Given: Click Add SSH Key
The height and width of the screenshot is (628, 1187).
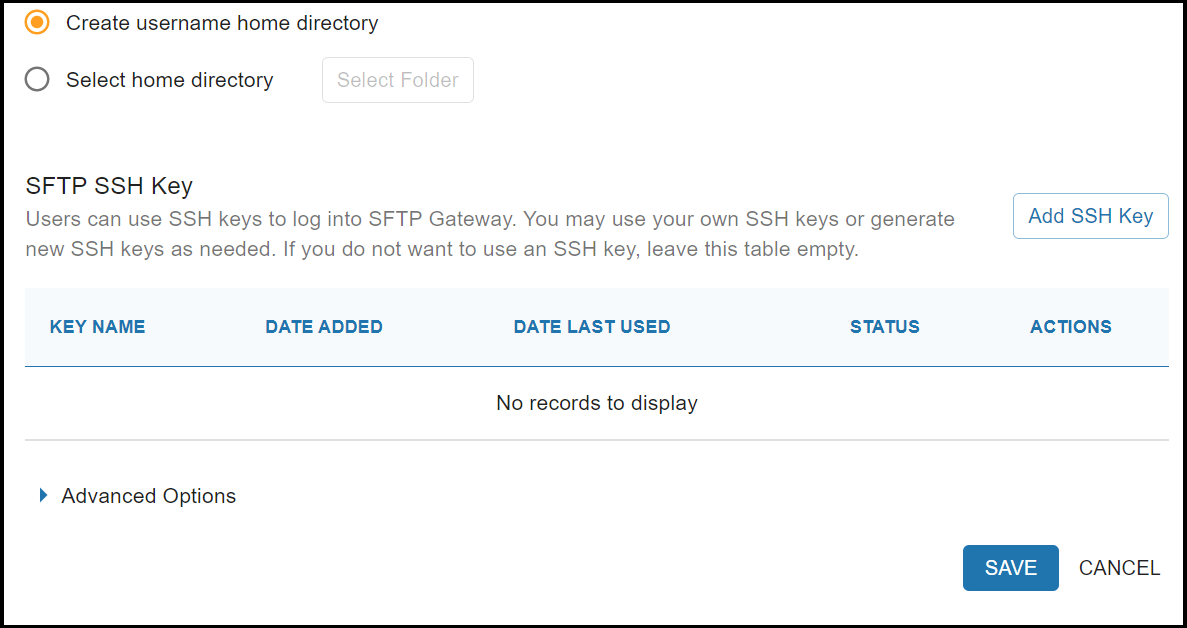Looking at the screenshot, I should tap(1090, 215).
